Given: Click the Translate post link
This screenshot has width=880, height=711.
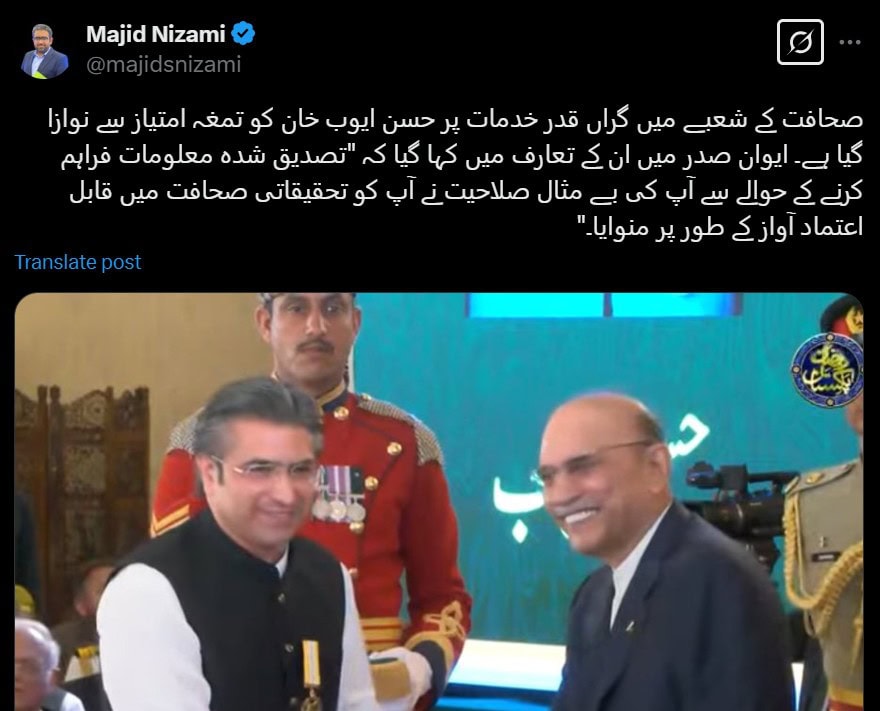Looking at the screenshot, I should (x=77, y=262).
